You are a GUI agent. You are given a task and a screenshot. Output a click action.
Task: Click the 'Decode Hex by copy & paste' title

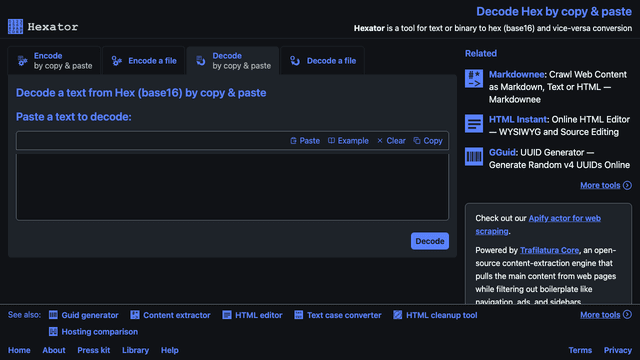tap(554, 11)
